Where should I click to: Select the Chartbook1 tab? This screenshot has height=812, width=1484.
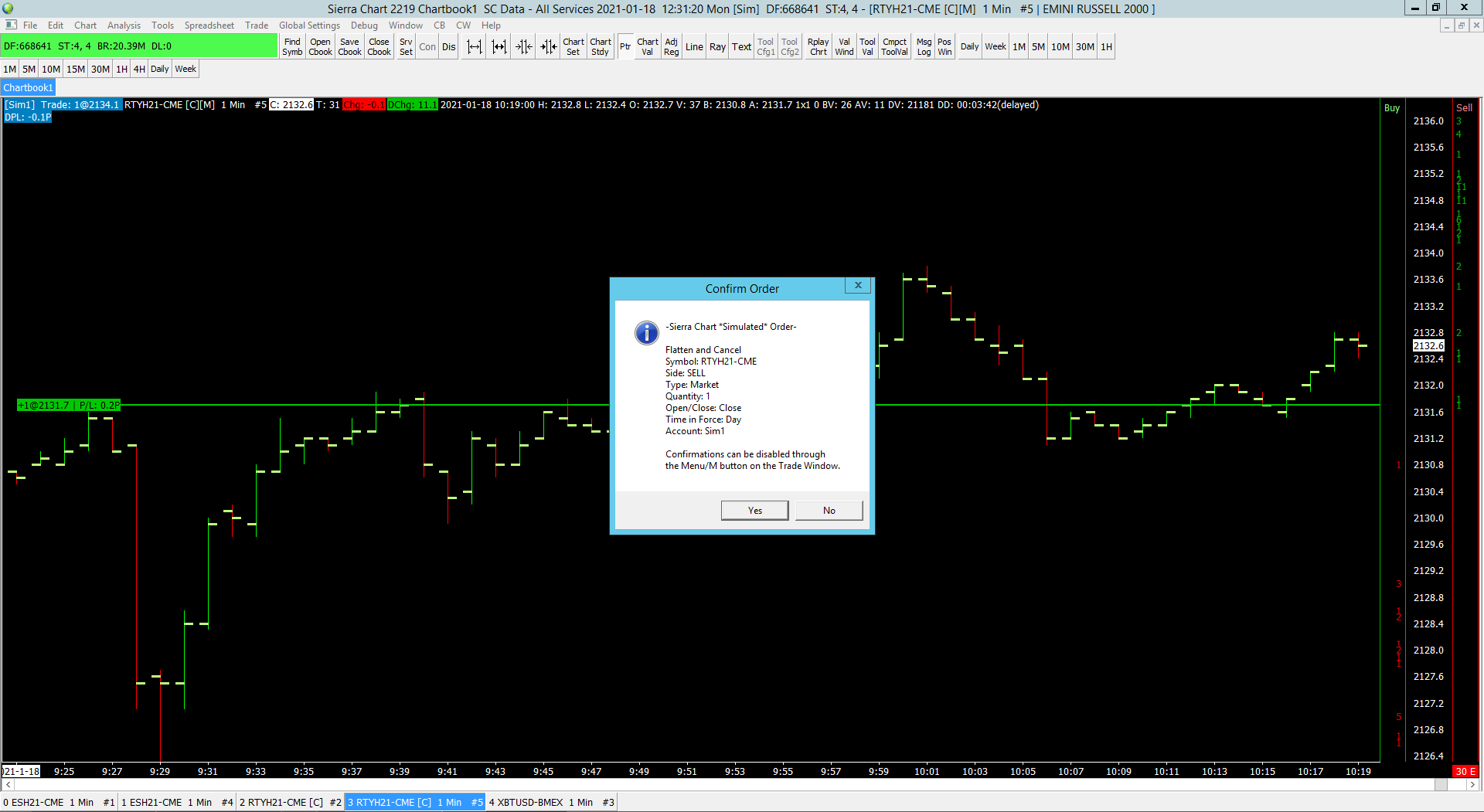coord(29,88)
